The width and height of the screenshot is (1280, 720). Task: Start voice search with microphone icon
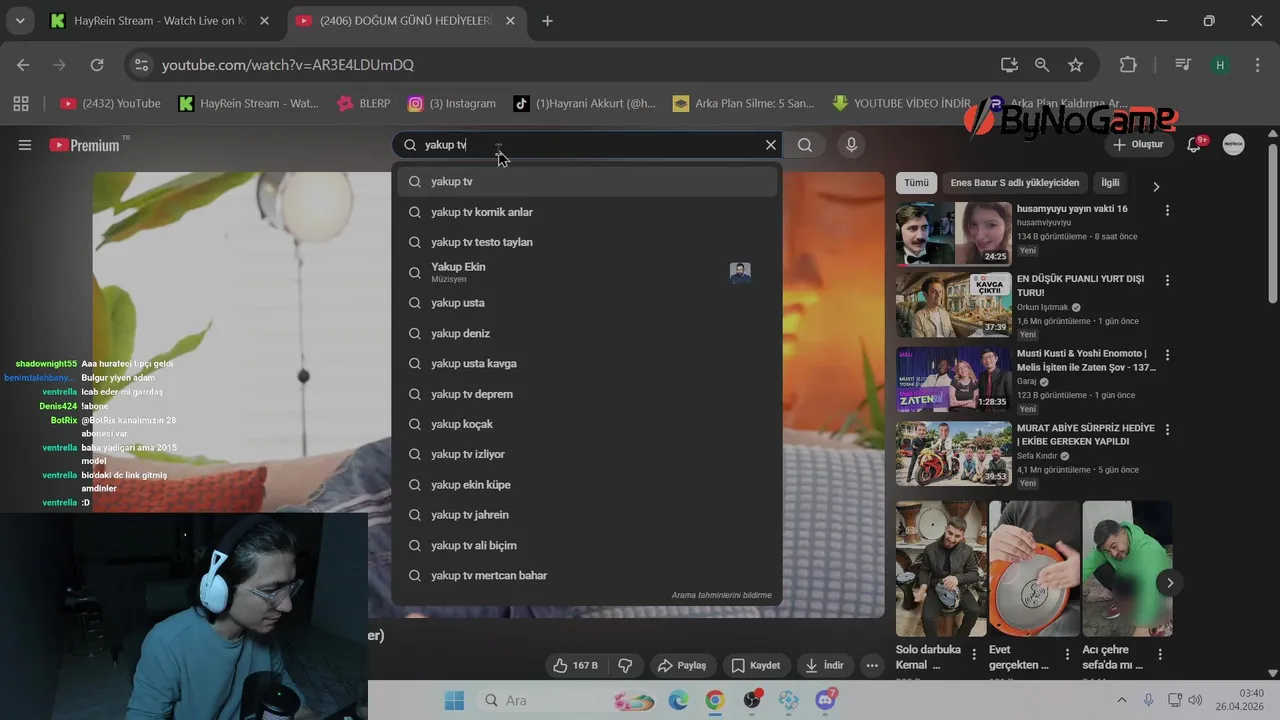point(851,145)
